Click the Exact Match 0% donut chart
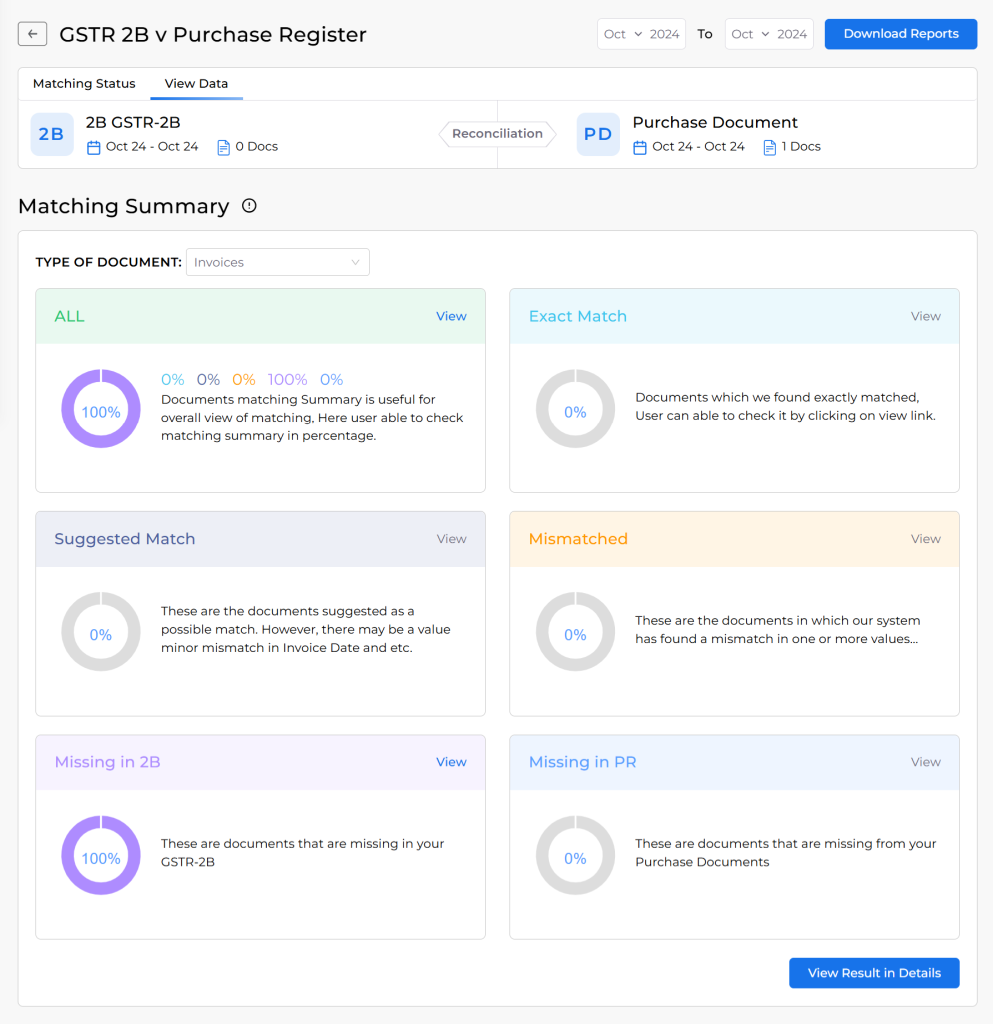Image resolution: width=993 pixels, height=1024 pixels. (575, 409)
